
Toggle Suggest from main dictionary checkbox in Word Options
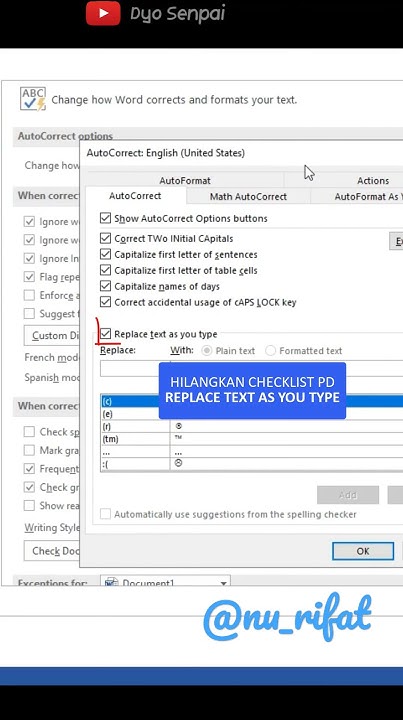pyautogui.click(x=29, y=314)
